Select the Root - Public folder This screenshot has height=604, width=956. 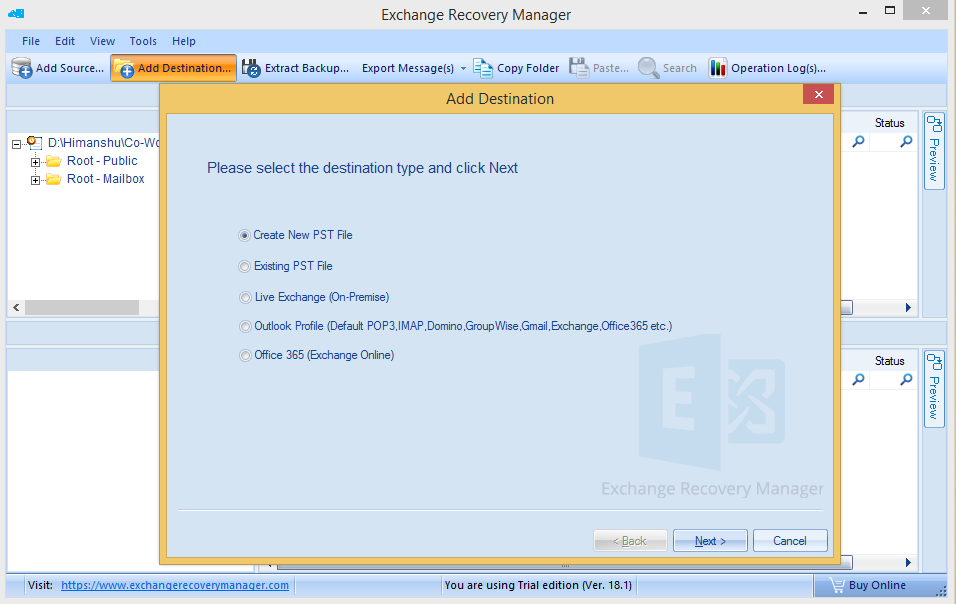click(x=102, y=161)
